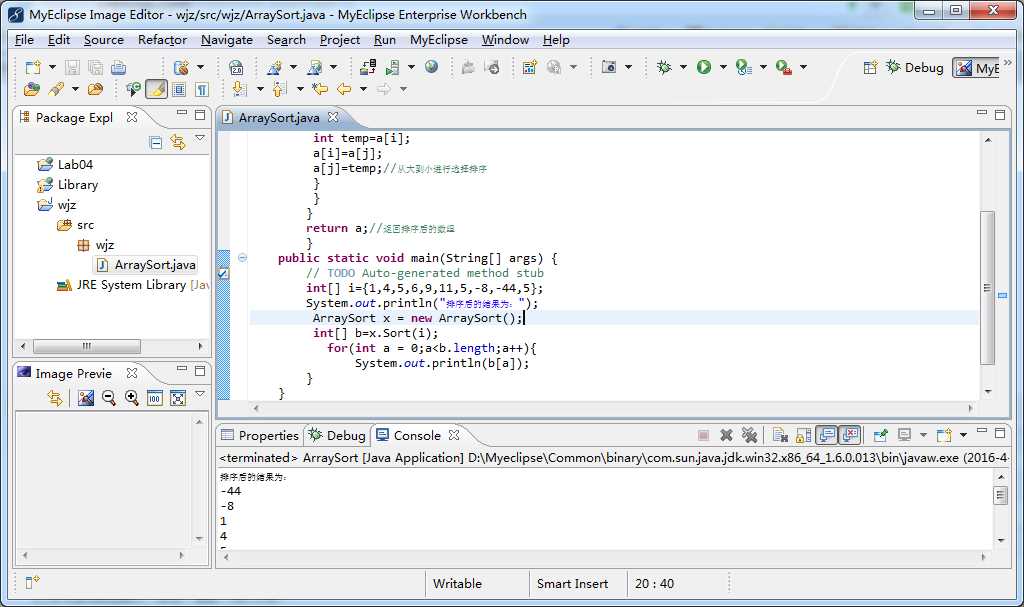Click Remove All Terminated Launches double-X icon

(x=749, y=435)
